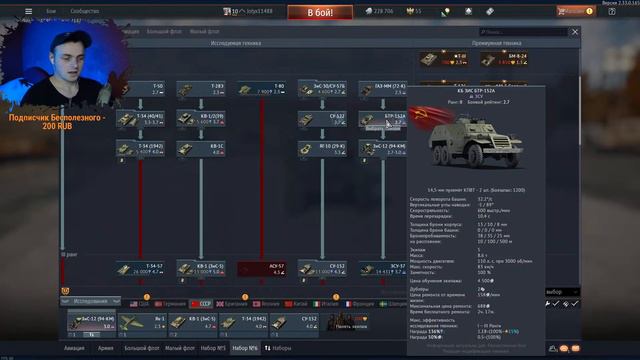The image size is (640, 360).
Task: Select ГАЗ-ММ (72-К) vehicle card
Action: click(x=383, y=89)
